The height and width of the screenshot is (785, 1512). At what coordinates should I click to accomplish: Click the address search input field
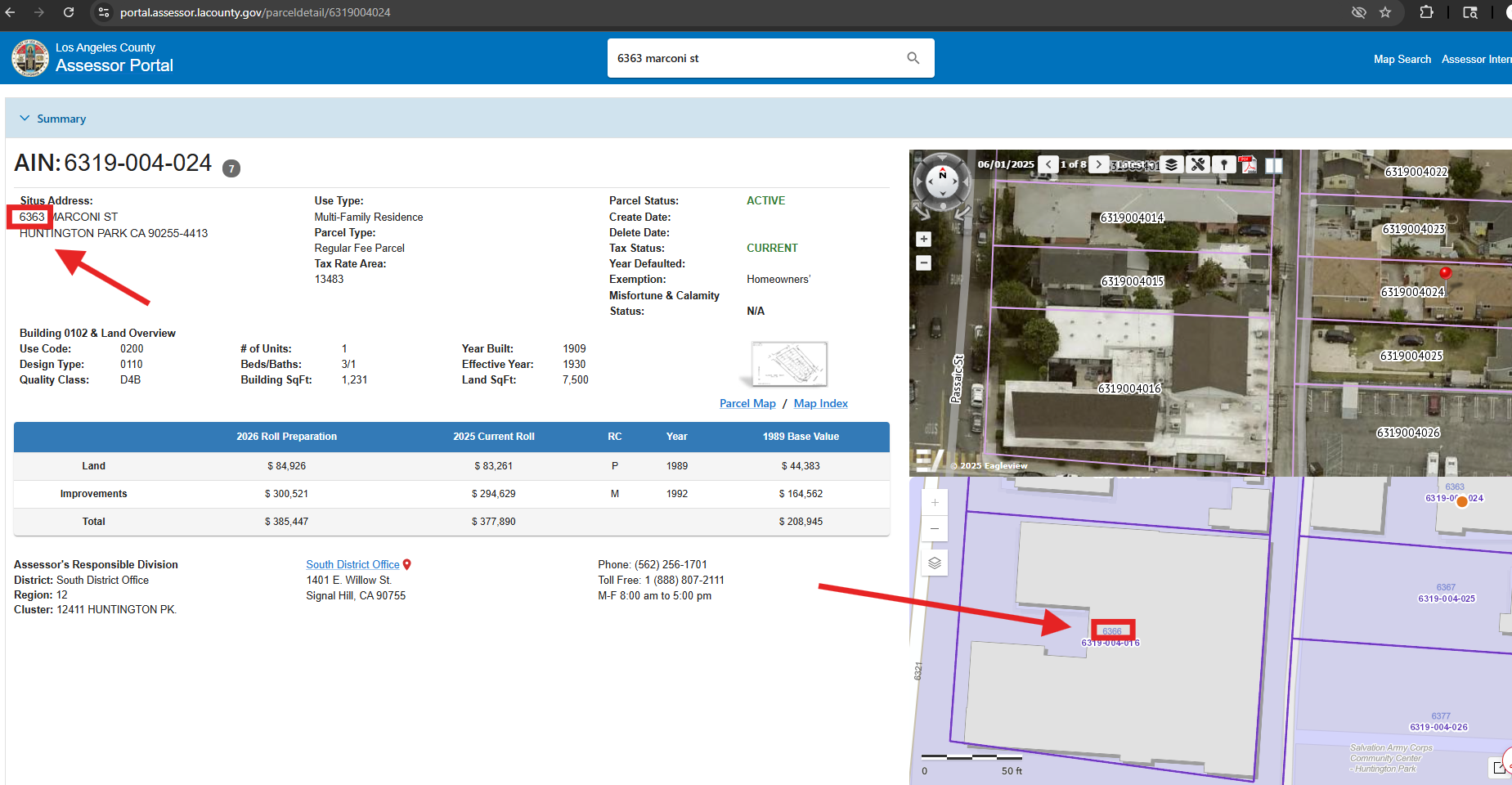point(752,58)
